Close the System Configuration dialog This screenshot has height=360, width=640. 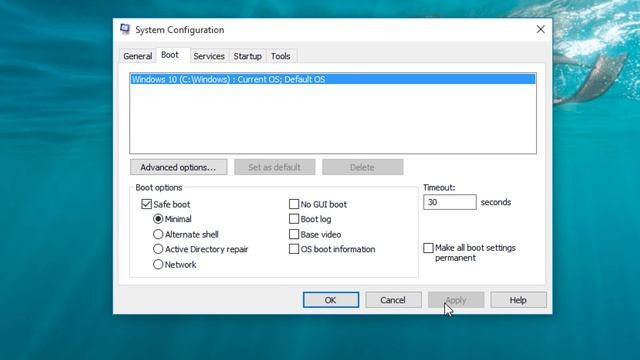[540, 29]
